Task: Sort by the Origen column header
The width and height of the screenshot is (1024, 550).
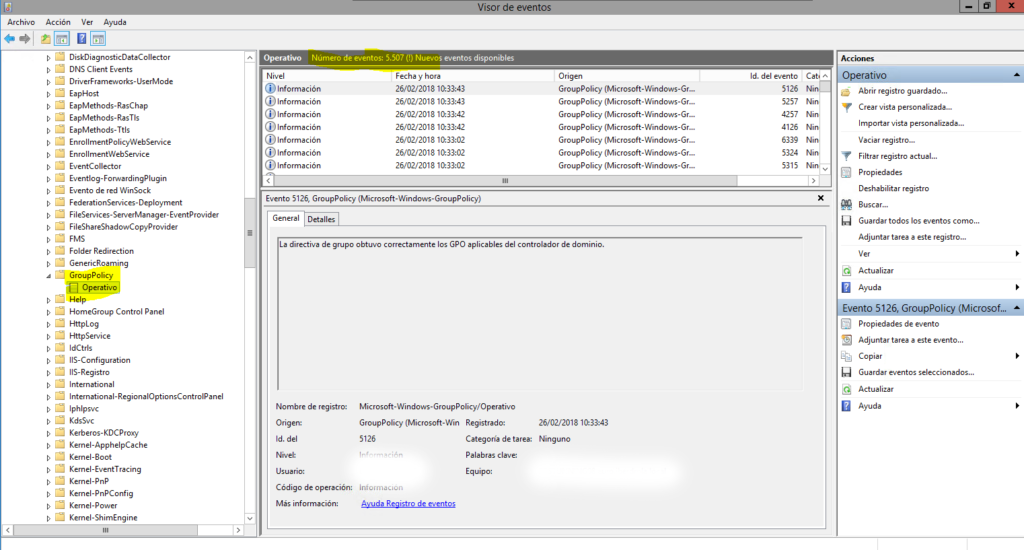Action: [x=626, y=76]
